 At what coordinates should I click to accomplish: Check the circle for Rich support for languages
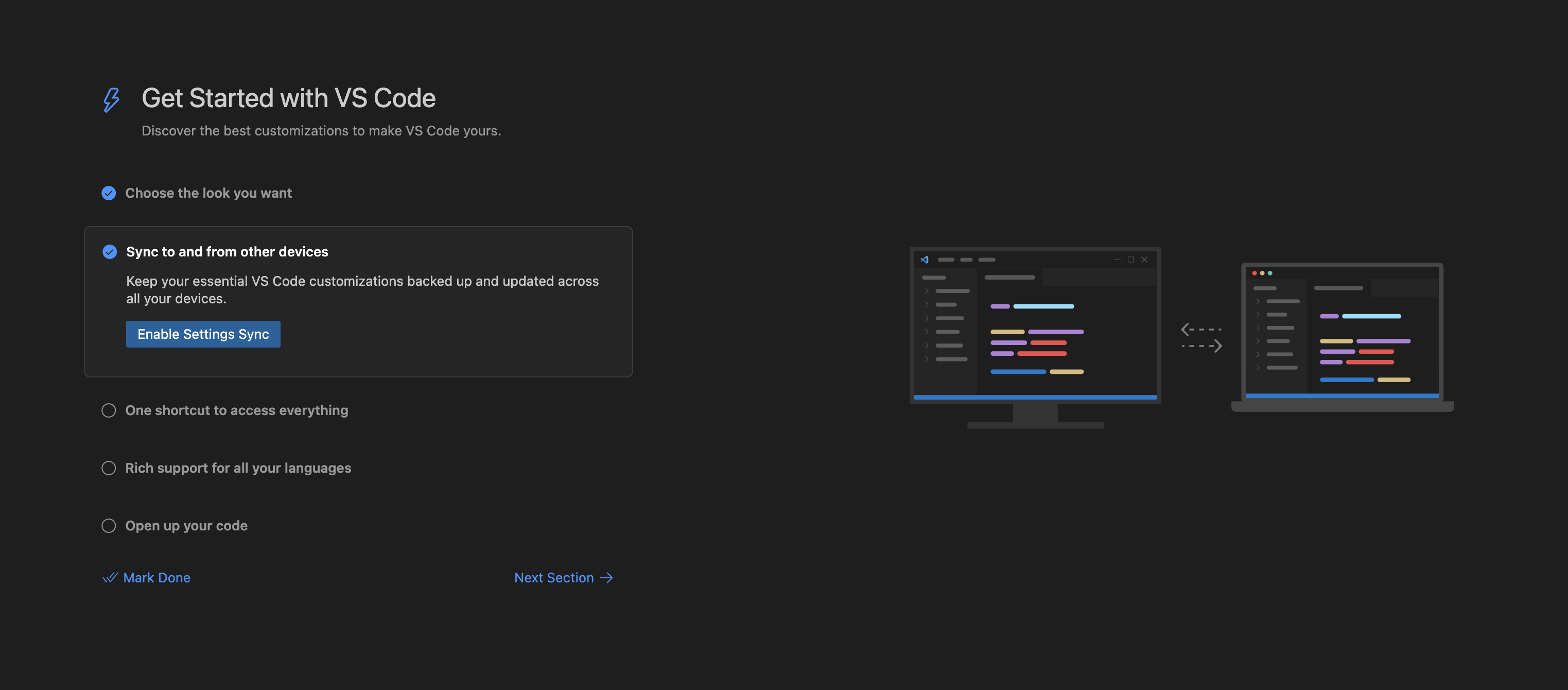coord(108,468)
